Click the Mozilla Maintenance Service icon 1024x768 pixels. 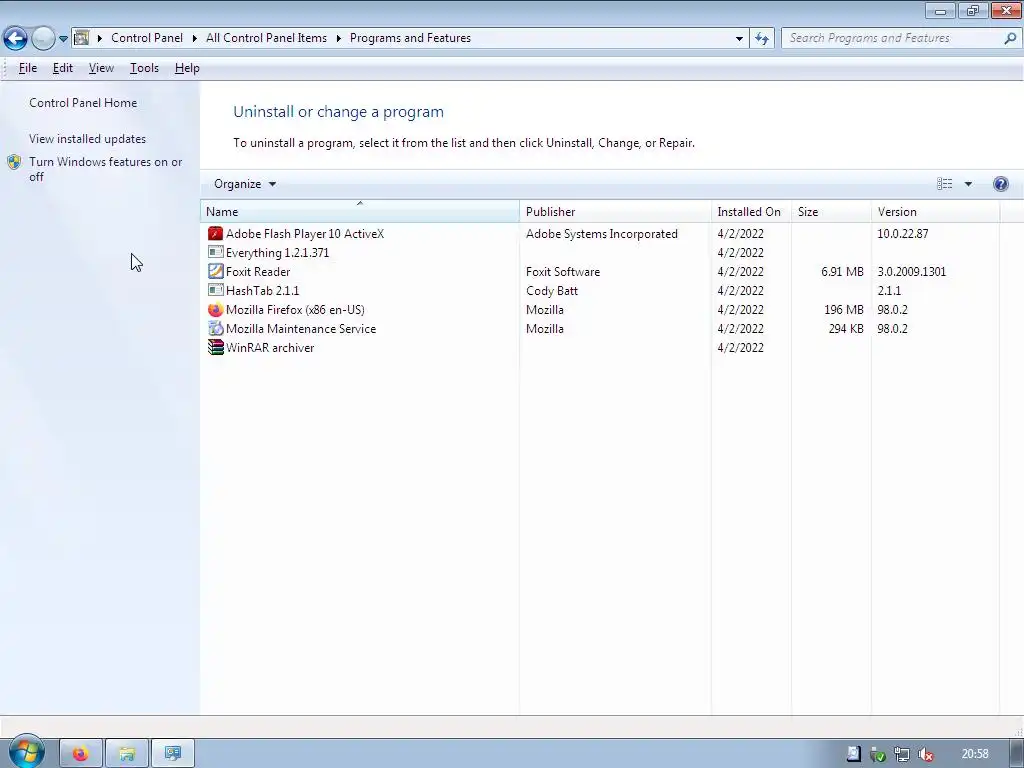[x=215, y=328]
